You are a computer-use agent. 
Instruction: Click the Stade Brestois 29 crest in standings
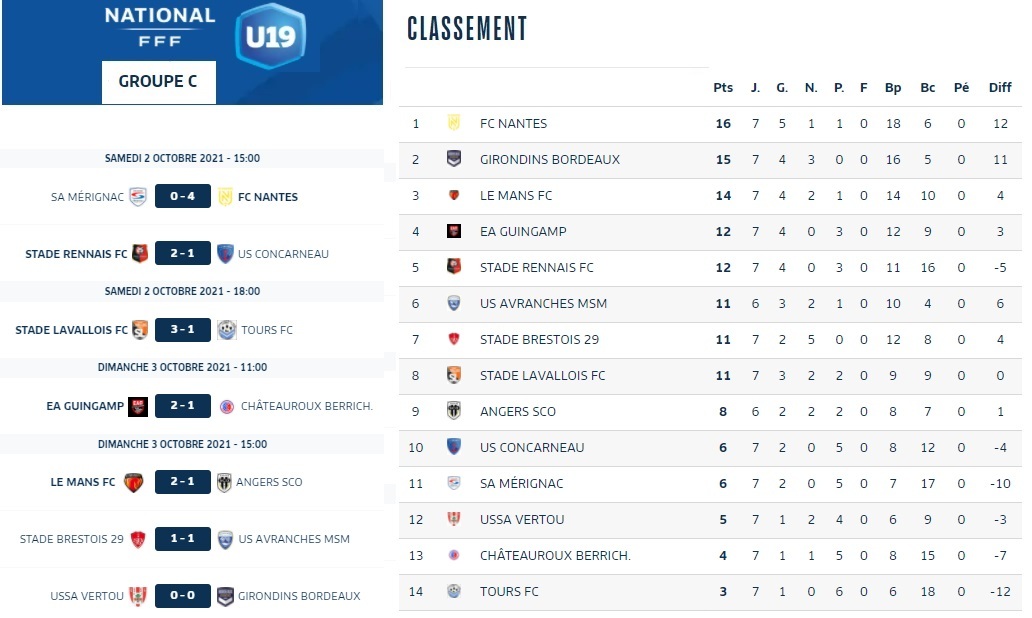coord(453,339)
